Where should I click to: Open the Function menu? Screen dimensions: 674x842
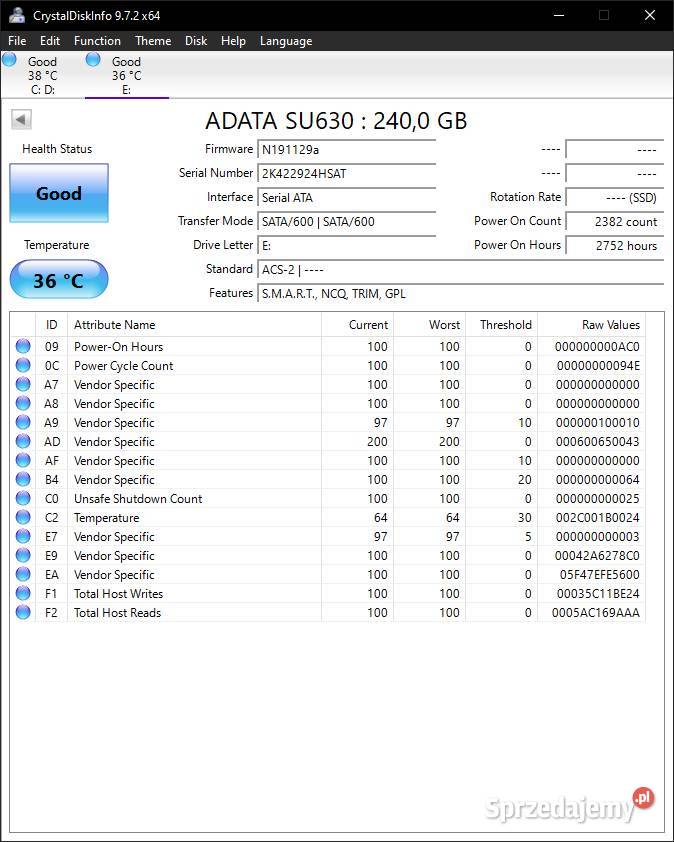coord(97,41)
